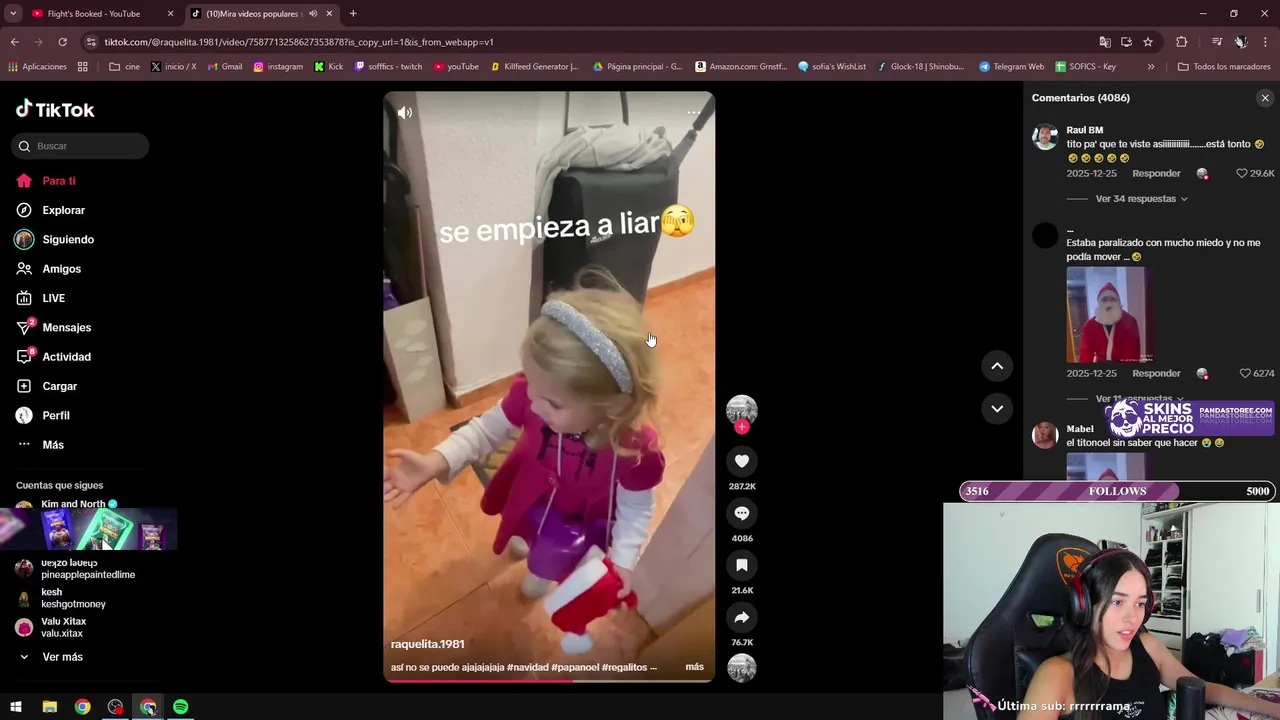
Task: Open the cine bookmarks folder
Action: [125, 67]
